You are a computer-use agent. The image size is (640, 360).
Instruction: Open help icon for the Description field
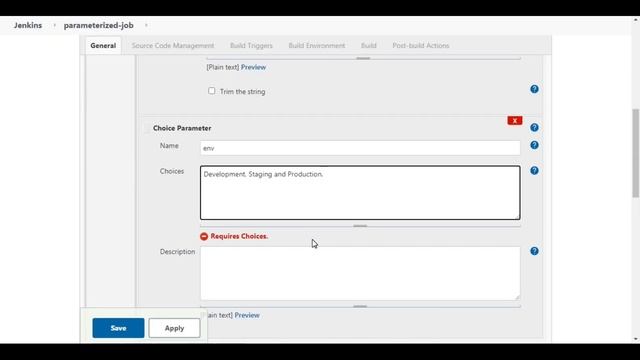click(534, 251)
